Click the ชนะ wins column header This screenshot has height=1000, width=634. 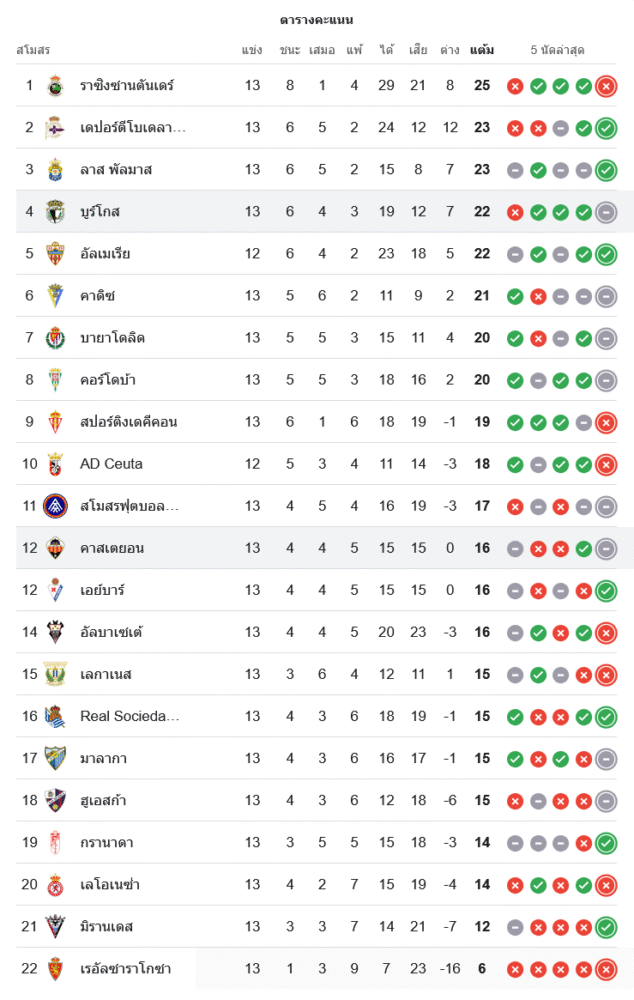tap(290, 50)
